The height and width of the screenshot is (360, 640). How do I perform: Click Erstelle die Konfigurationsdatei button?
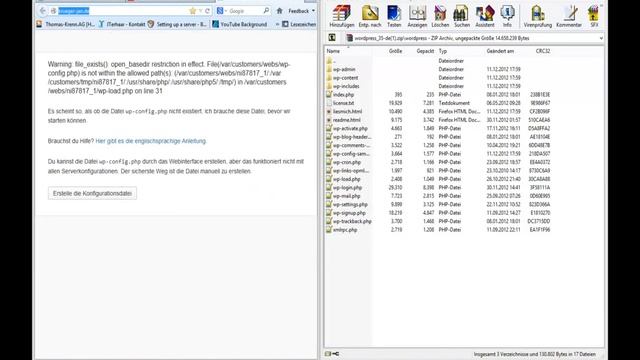(x=92, y=193)
